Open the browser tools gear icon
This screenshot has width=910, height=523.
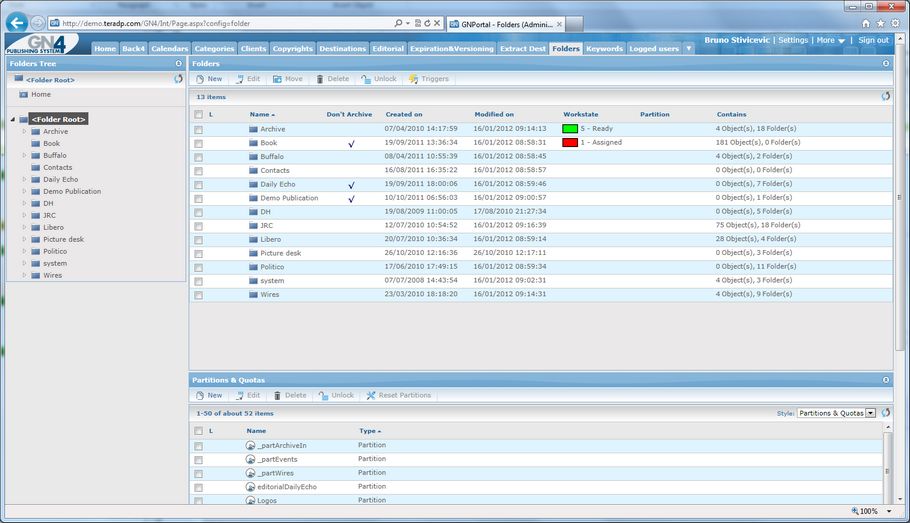(895, 24)
